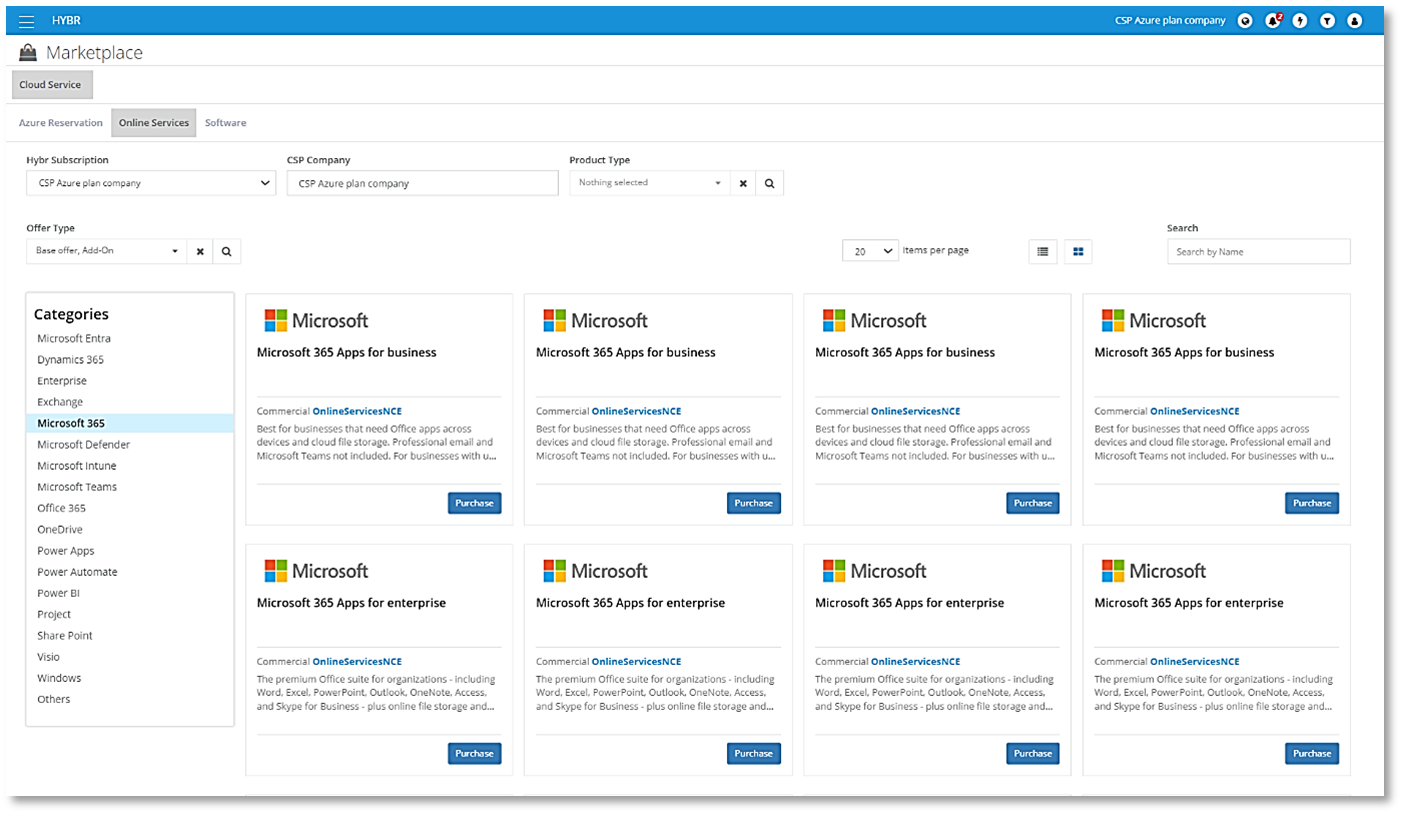The height and width of the screenshot is (815, 1403).
Task: Search by Offer Type magnifier
Action: click(227, 251)
